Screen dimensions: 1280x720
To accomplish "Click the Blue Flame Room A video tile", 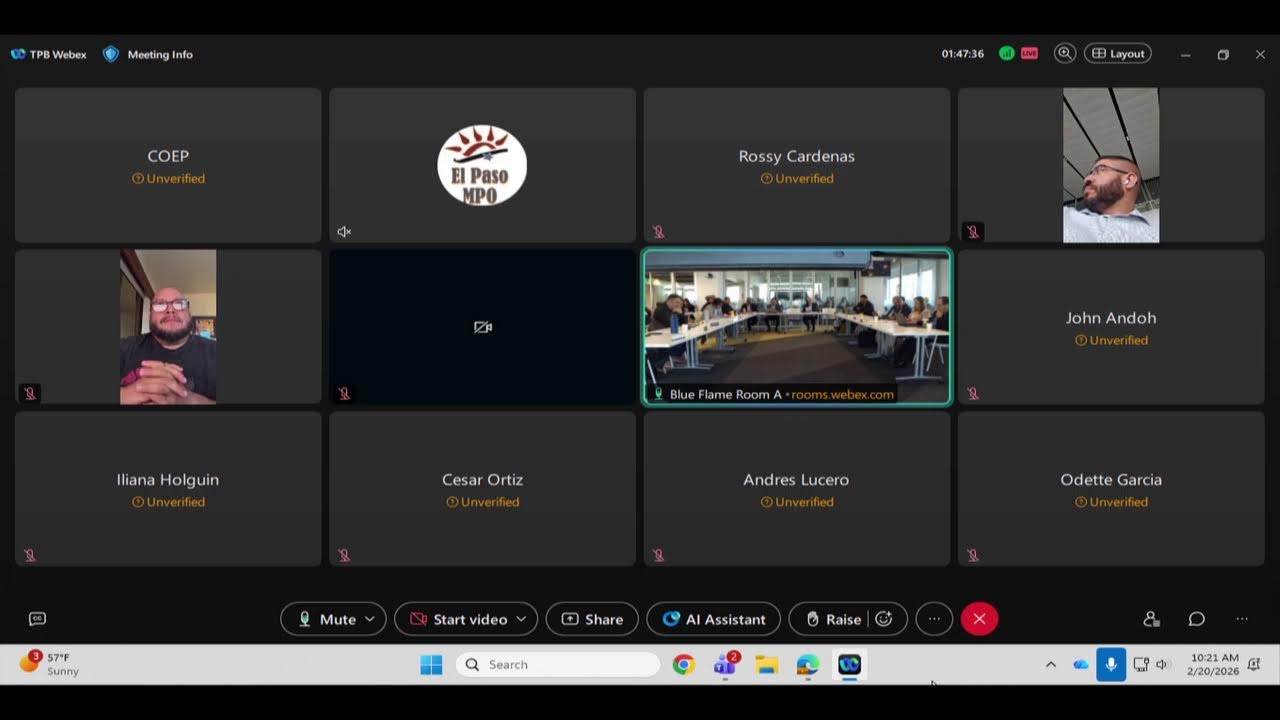I will (797, 327).
